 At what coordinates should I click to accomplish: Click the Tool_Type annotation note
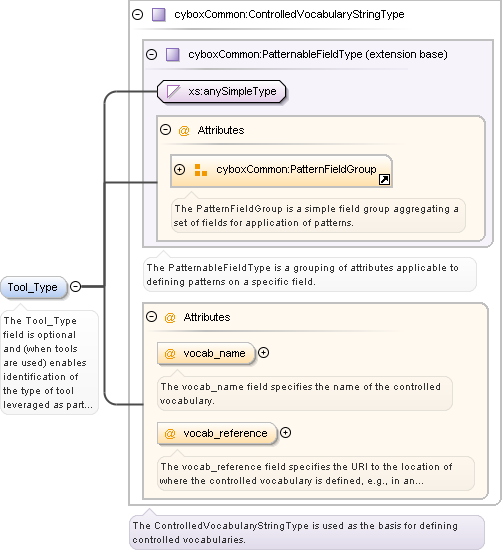click(49, 363)
